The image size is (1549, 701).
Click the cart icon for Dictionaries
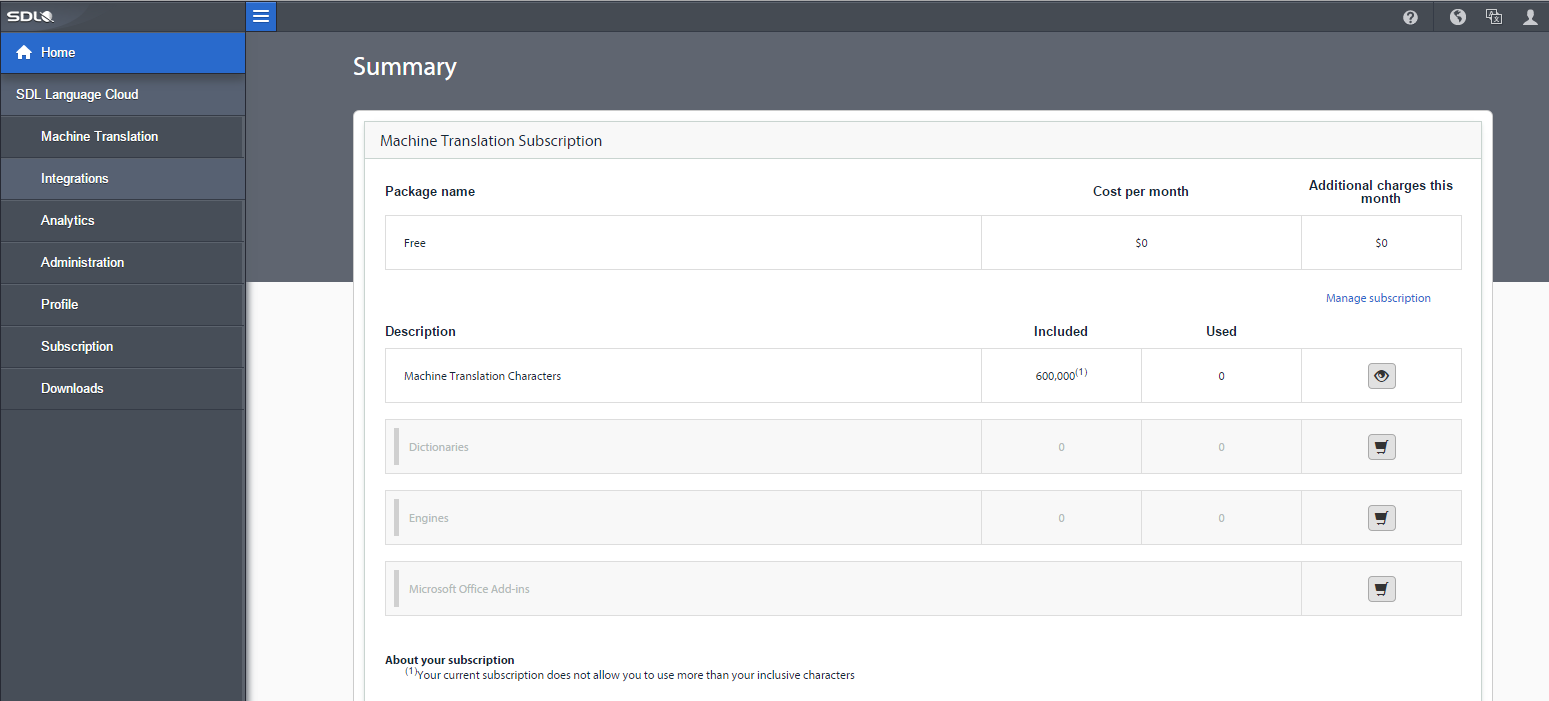point(1381,447)
